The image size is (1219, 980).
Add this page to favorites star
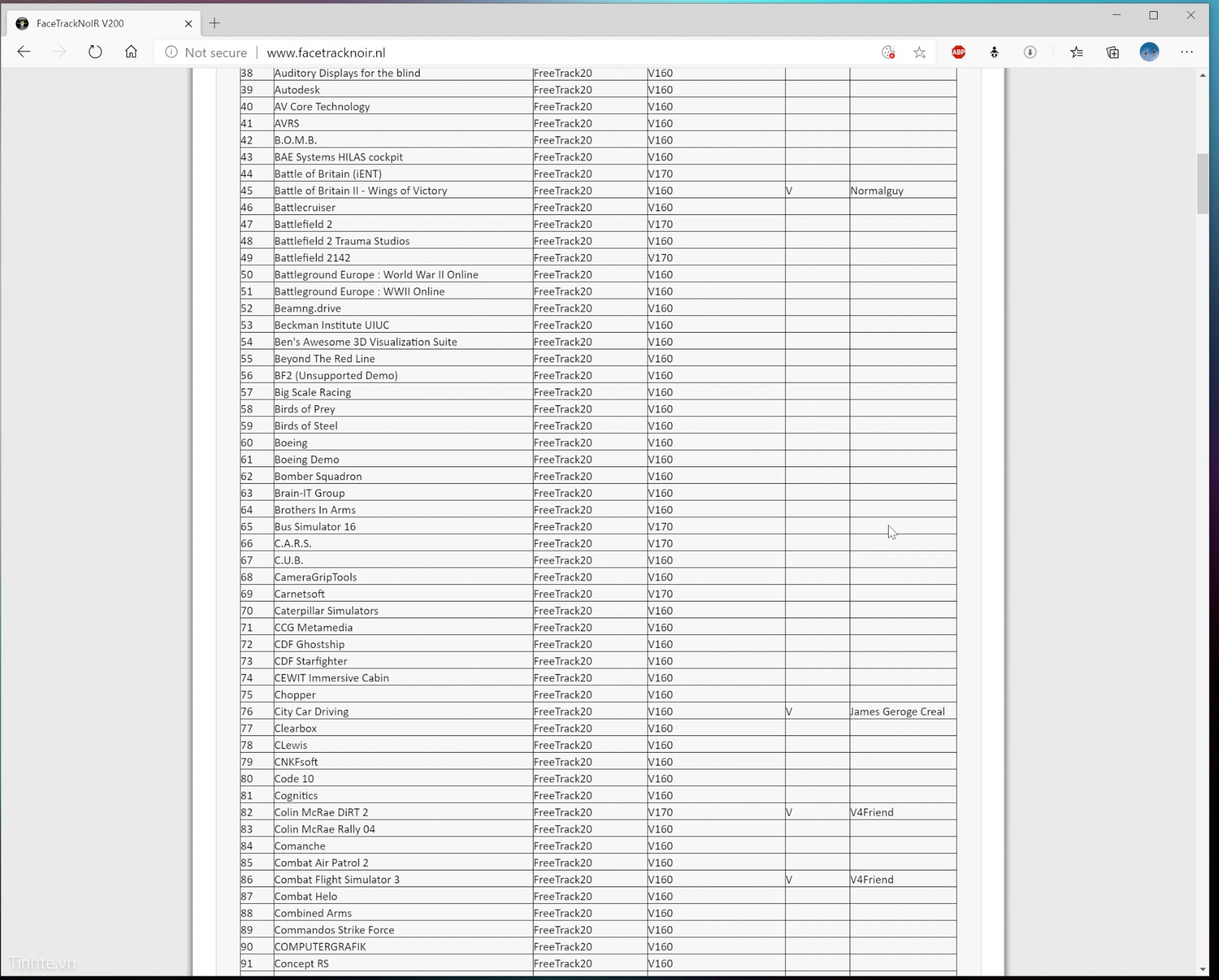pos(920,53)
